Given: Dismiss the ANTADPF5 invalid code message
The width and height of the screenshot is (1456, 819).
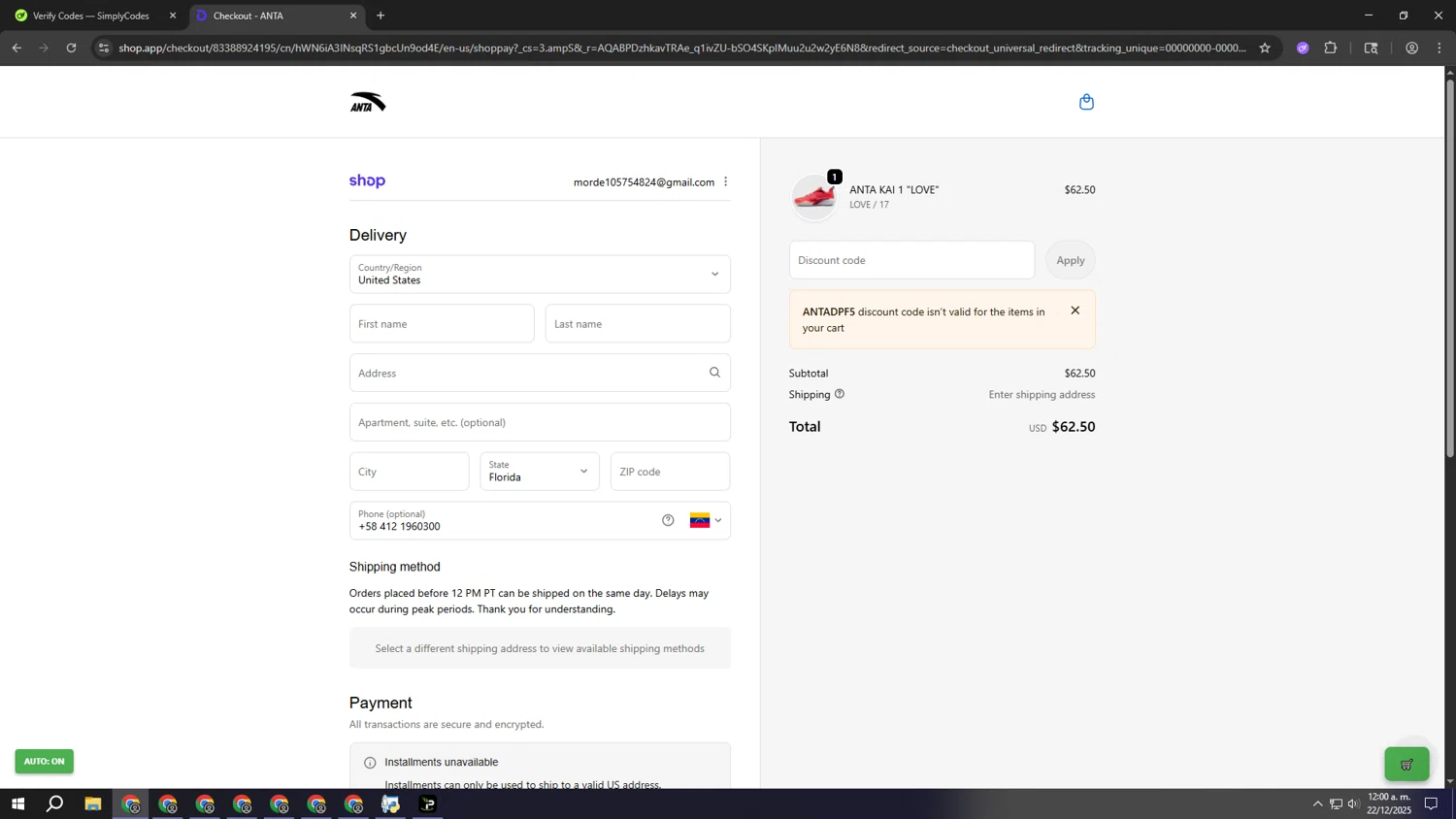Looking at the screenshot, I should (1075, 311).
